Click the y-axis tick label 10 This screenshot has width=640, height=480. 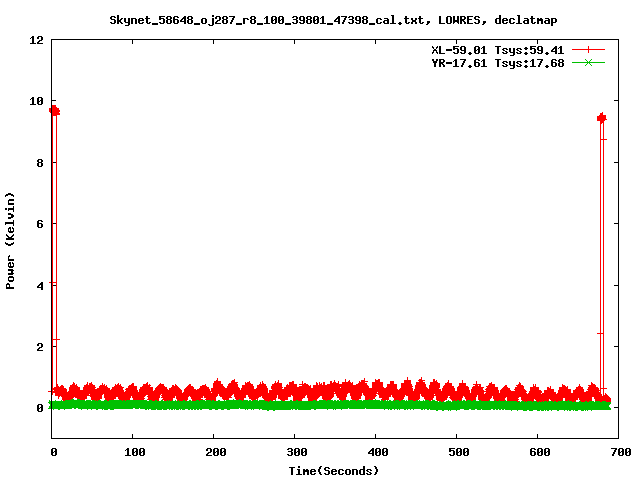click(x=36, y=101)
